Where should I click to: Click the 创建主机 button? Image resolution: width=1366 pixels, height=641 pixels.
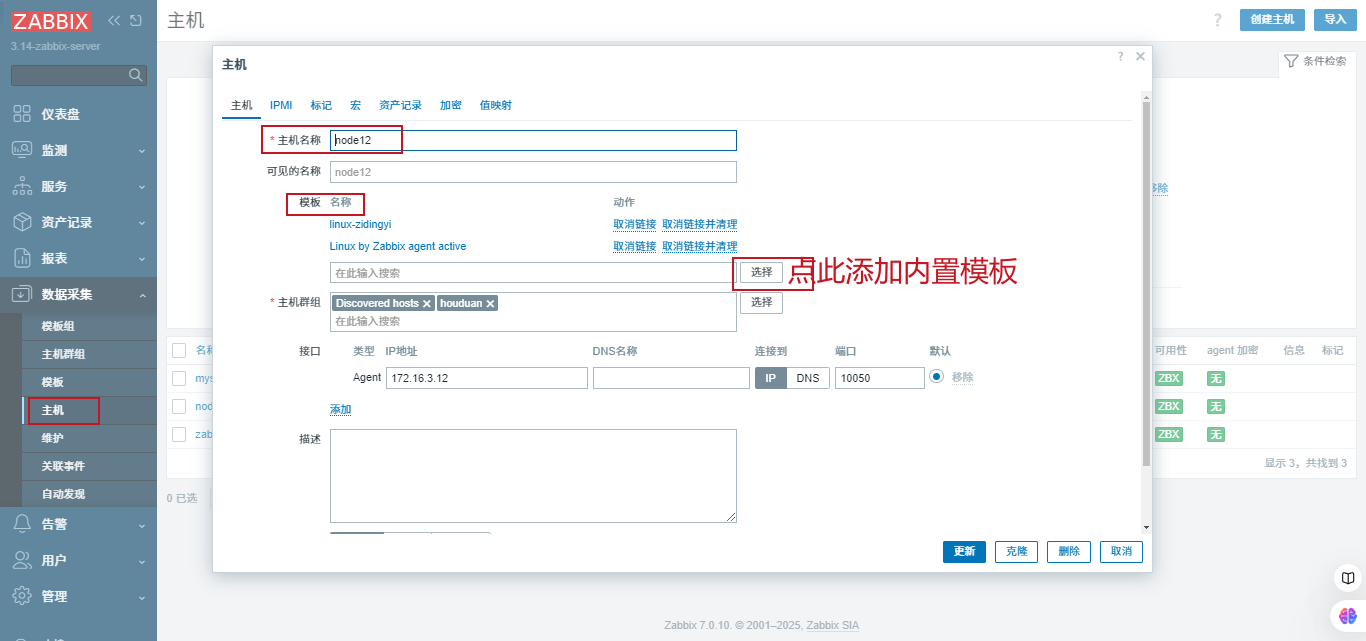click(x=1272, y=20)
